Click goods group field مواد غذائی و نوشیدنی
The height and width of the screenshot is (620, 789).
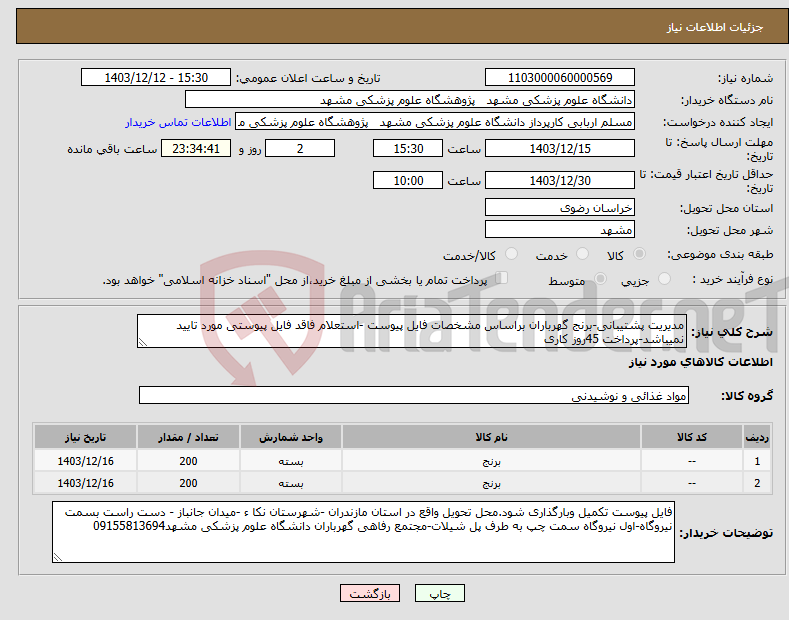(x=414, y=396)
